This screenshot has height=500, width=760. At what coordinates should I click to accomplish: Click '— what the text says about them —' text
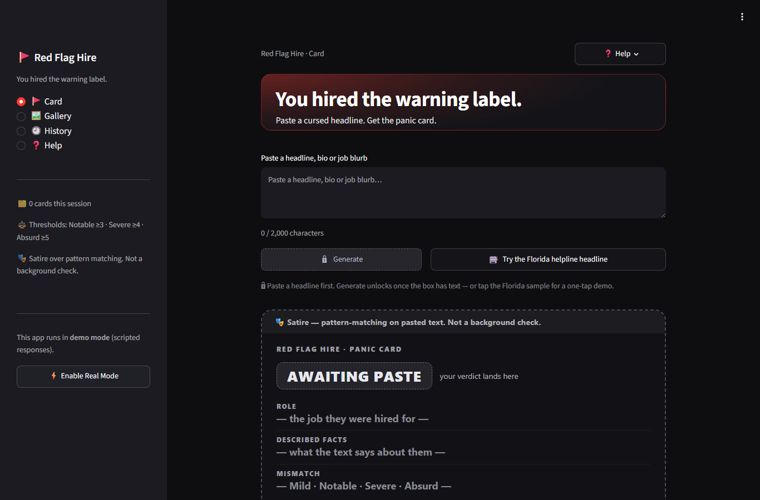pyautogui.click(x=361, y=452)
